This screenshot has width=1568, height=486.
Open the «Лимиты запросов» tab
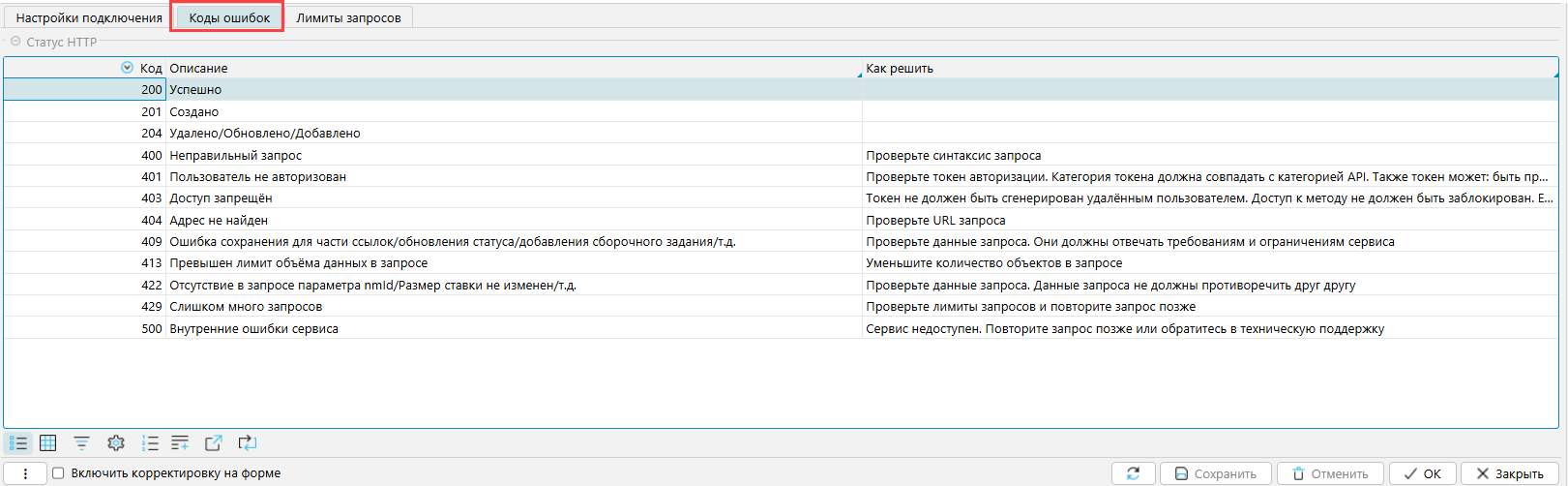tap(348, 17)
